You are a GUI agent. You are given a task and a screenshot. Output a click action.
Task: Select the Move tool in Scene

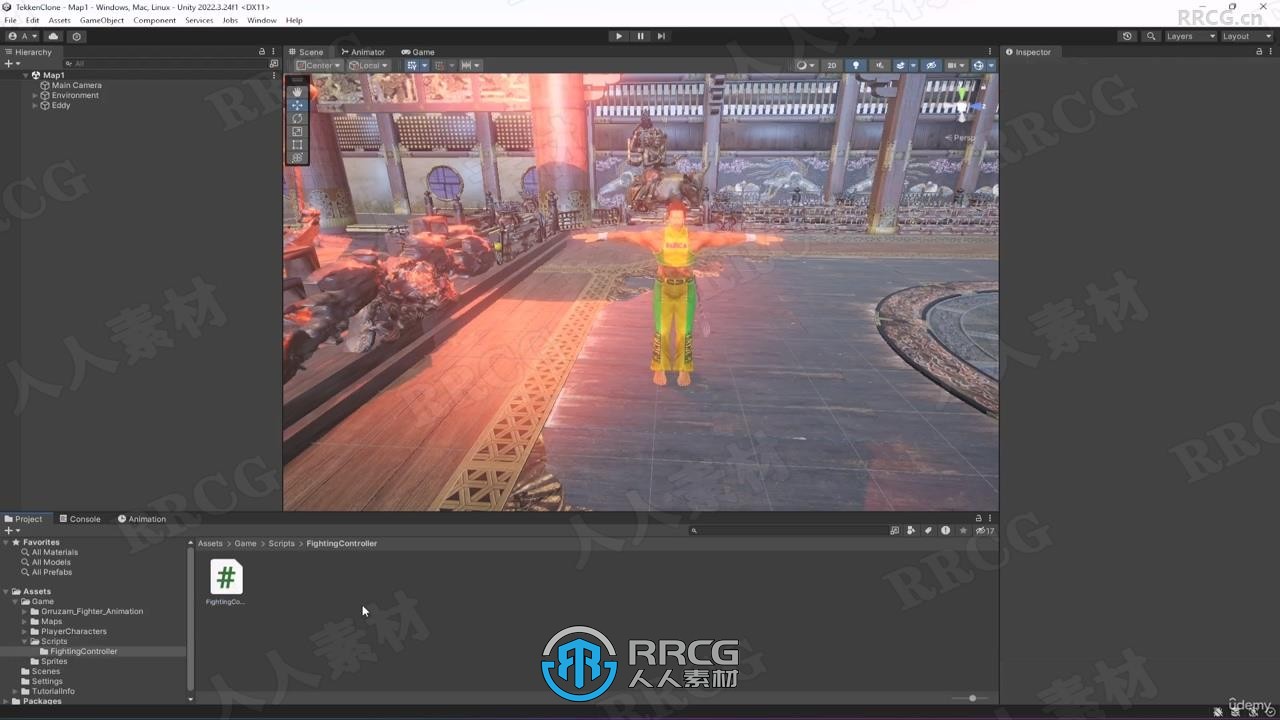click(x=297, y=105)
